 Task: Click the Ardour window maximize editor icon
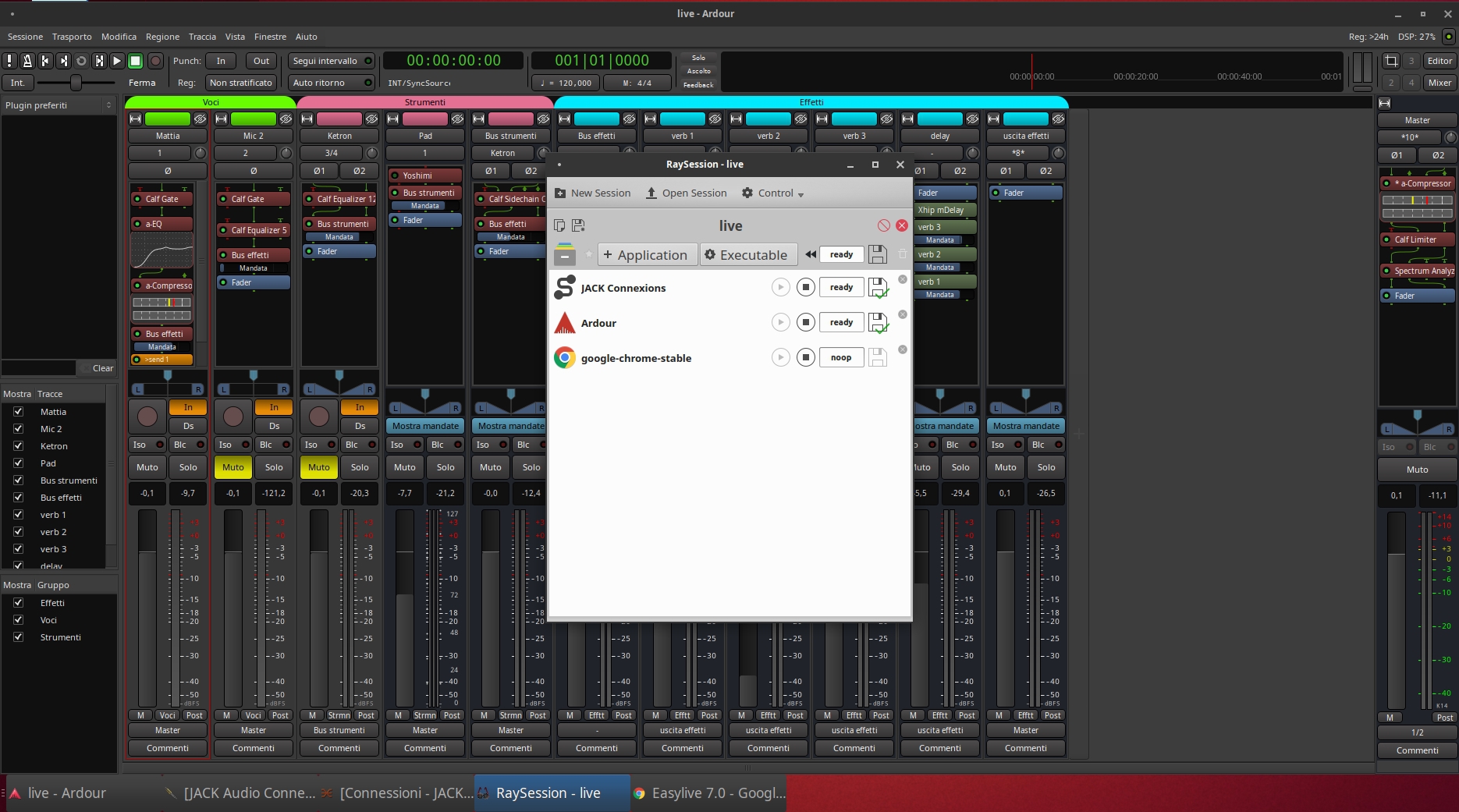(x=1391, y=61)
